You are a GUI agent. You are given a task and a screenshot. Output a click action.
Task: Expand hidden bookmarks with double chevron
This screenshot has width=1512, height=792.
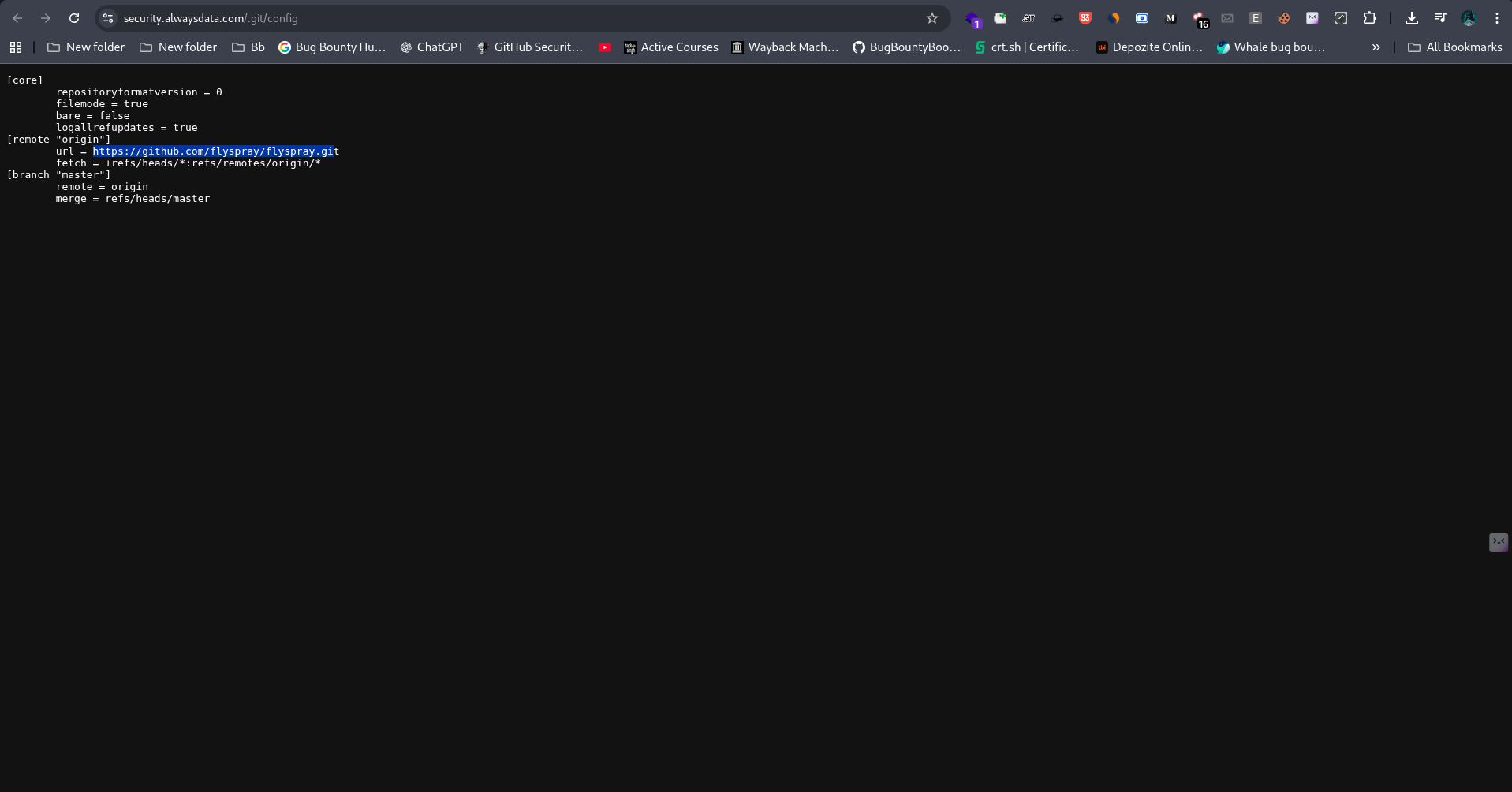tap(1376, 47)
